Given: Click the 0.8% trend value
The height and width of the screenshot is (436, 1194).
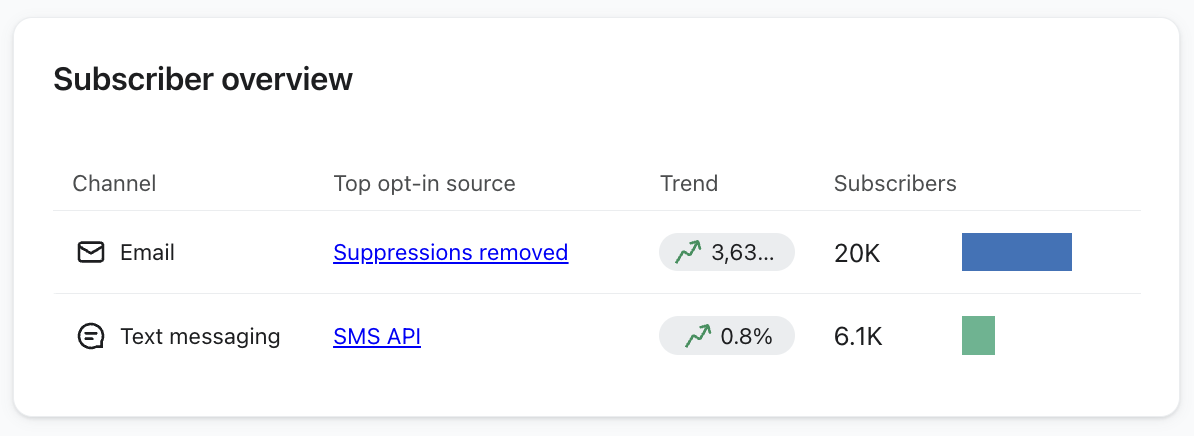Looking at the screenshot, I should pyautogui.click(x=746, y=337).
